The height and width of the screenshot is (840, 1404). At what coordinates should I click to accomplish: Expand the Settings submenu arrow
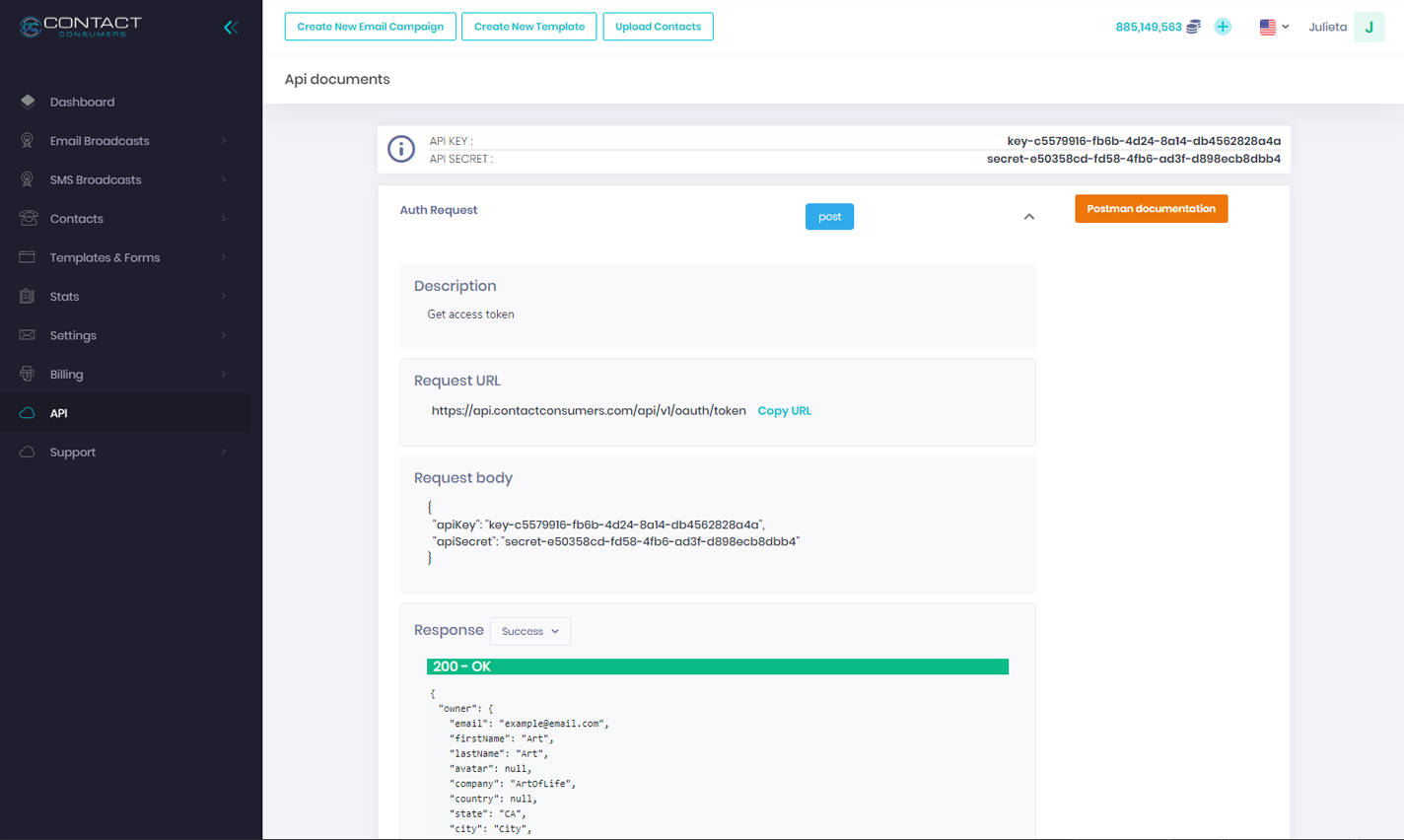point(224,335)
